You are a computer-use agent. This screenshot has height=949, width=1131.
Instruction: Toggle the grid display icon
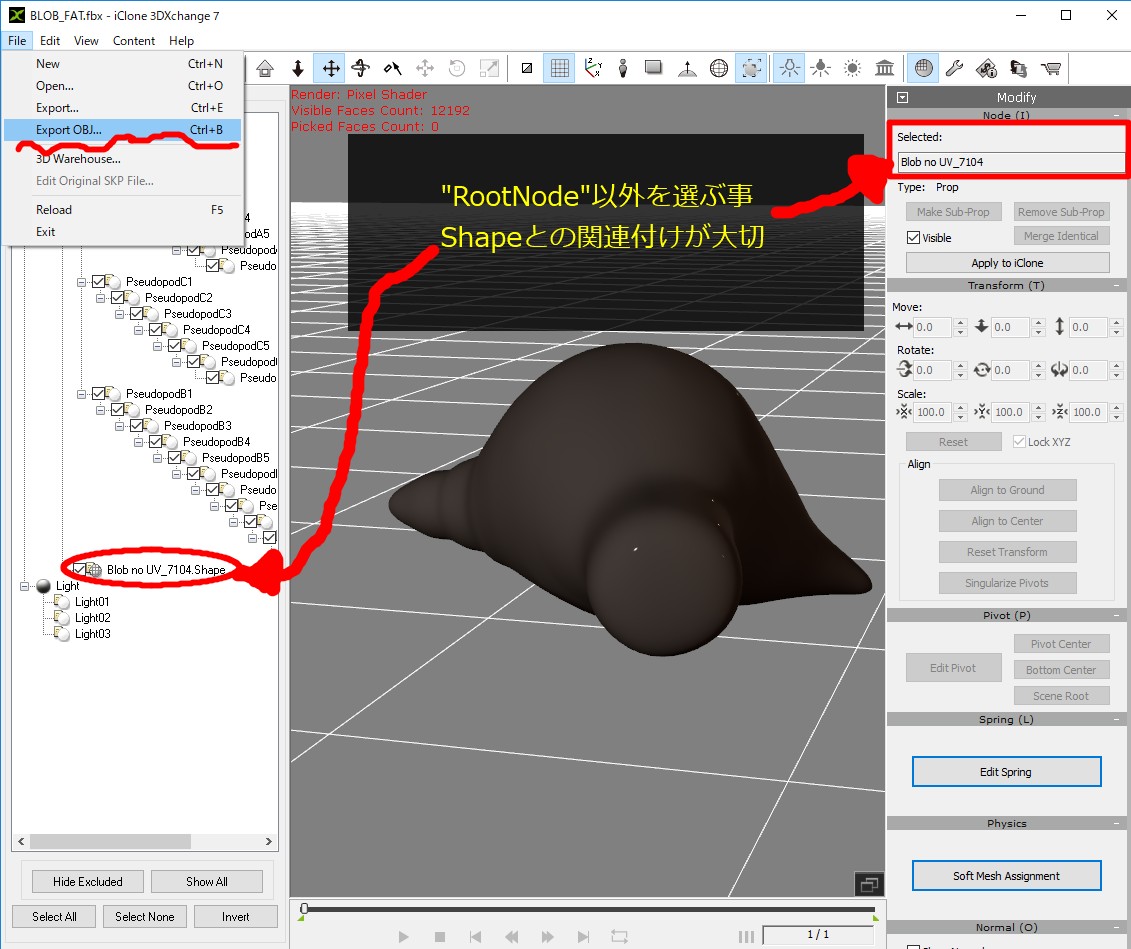pyautogui.click(x=559, y=69)
